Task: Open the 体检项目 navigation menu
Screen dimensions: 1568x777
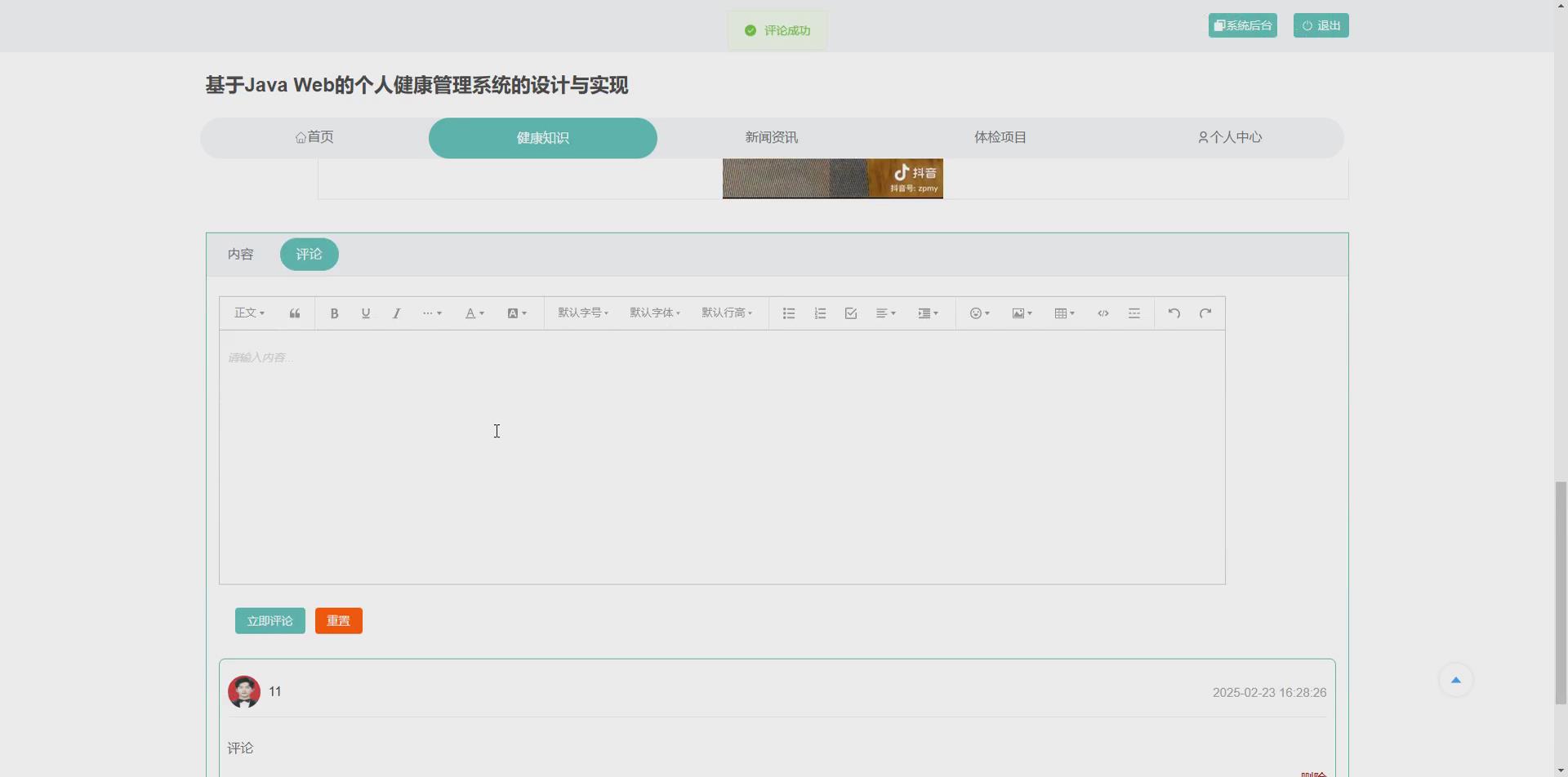Action: point(1000,137)
